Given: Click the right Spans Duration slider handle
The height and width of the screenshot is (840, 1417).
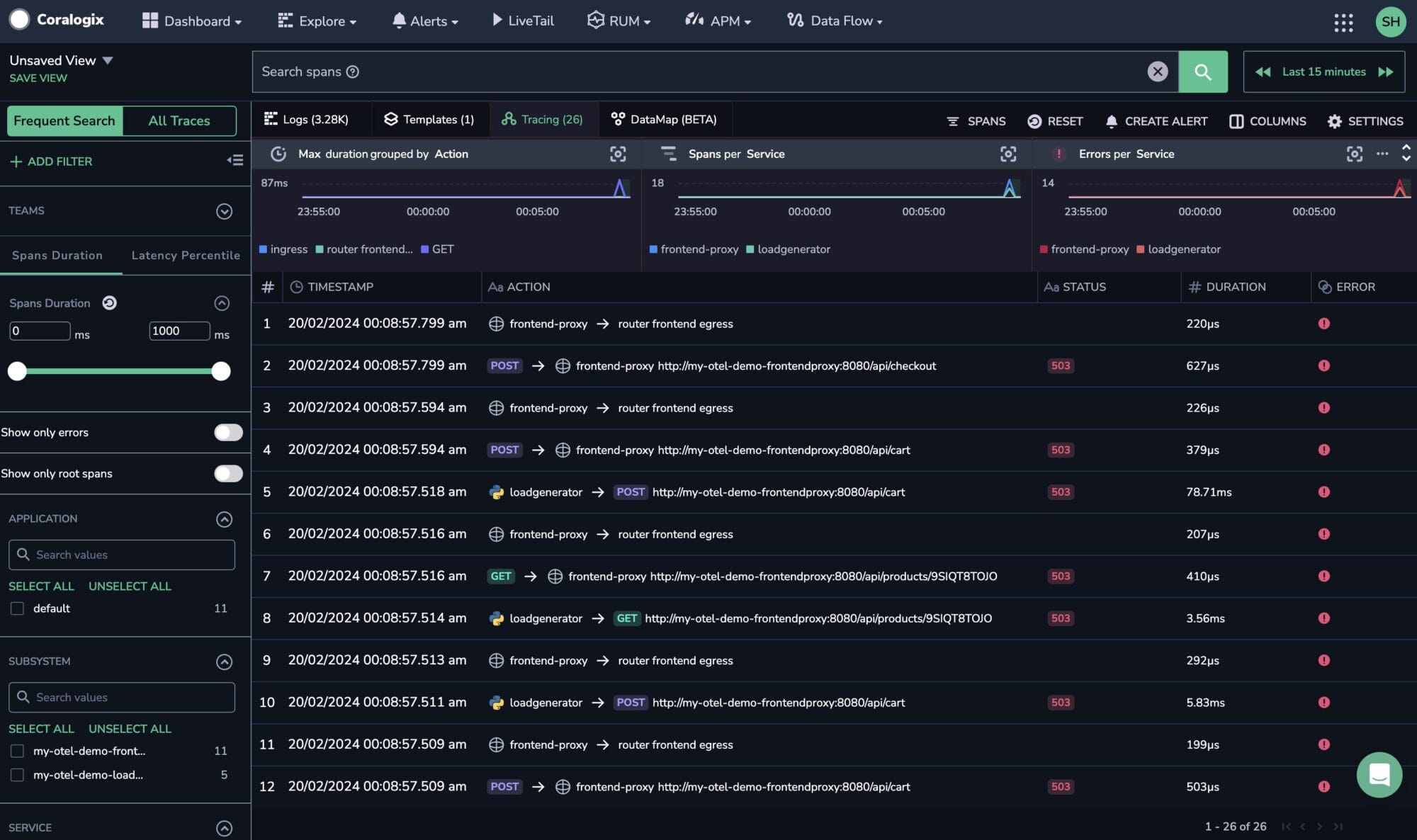Looking at the screenshot, I should click(221, 371).
